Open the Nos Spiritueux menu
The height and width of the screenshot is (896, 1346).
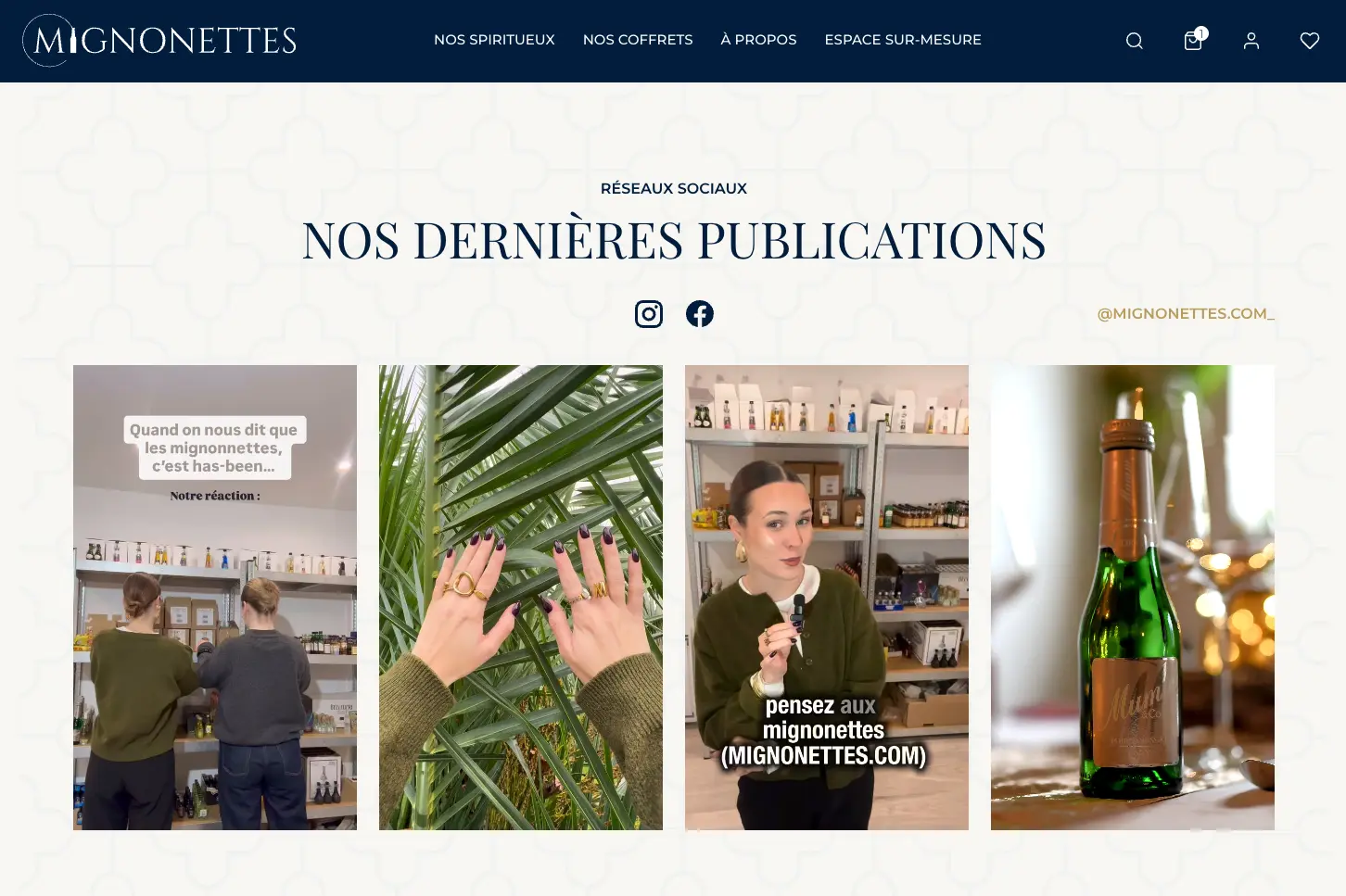point(494,40)
